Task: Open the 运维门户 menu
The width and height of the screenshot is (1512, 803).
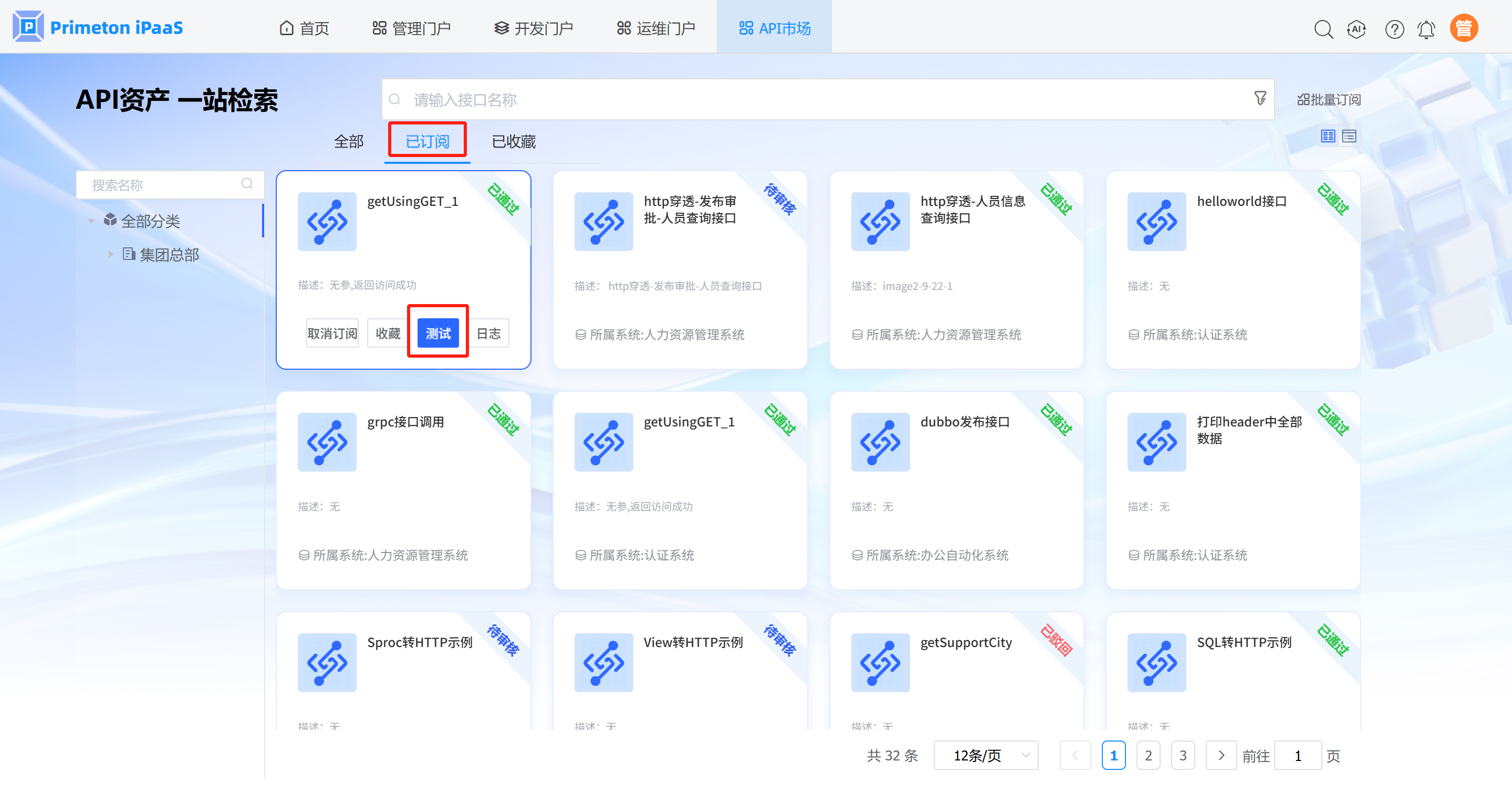Action: tap(655, 28)
